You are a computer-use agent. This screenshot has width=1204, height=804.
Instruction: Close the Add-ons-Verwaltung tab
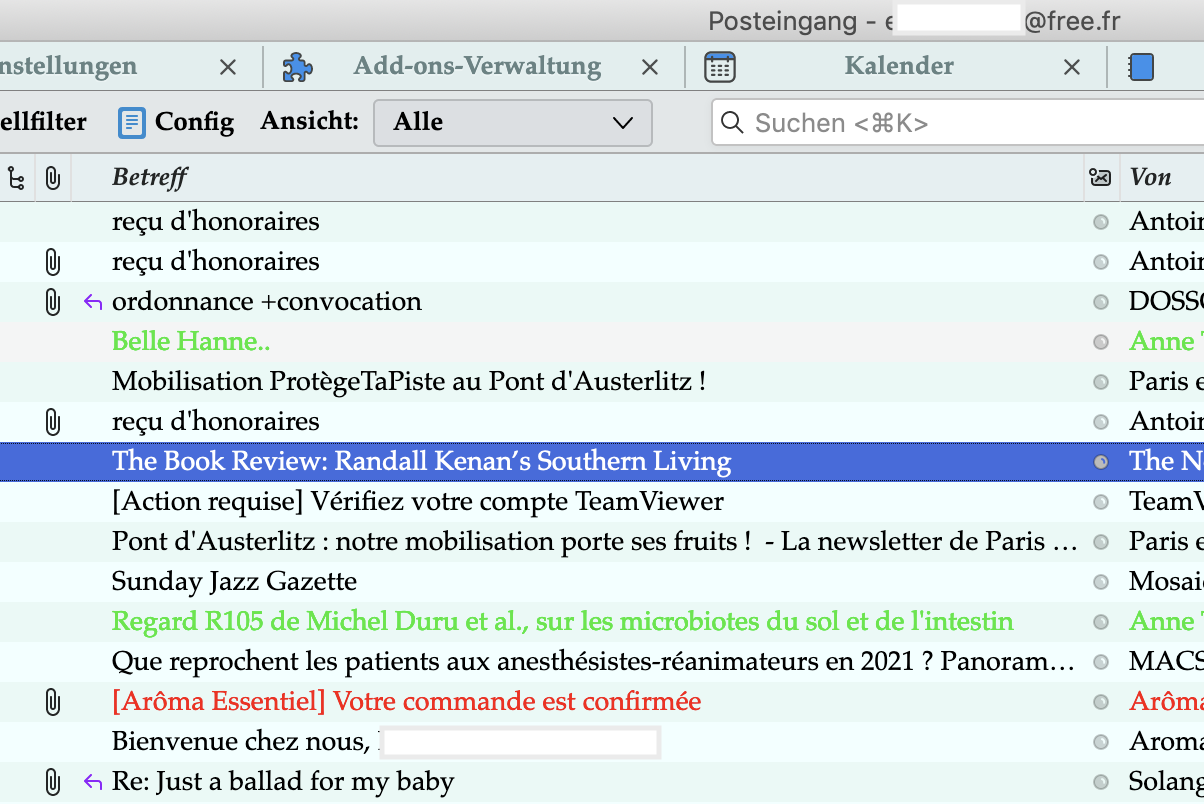(650, 67)
